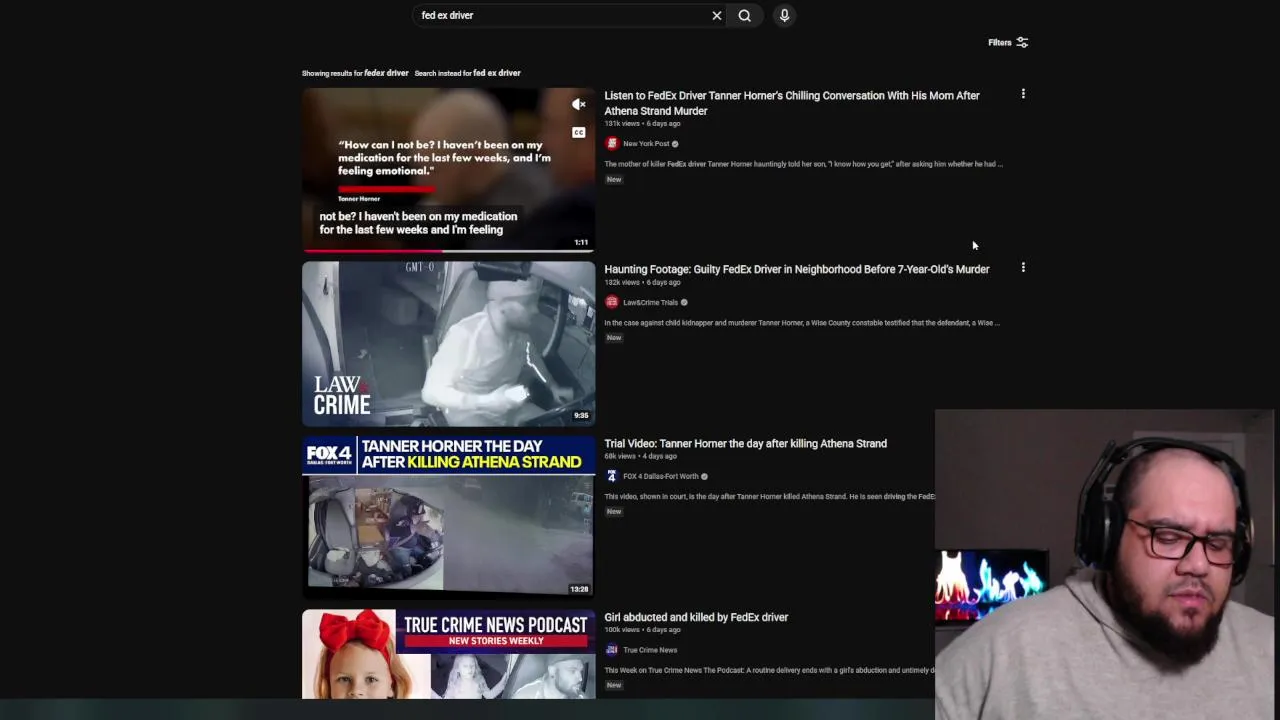
Task: Unmute the New York Post preview video
Action: pos(578,104)
